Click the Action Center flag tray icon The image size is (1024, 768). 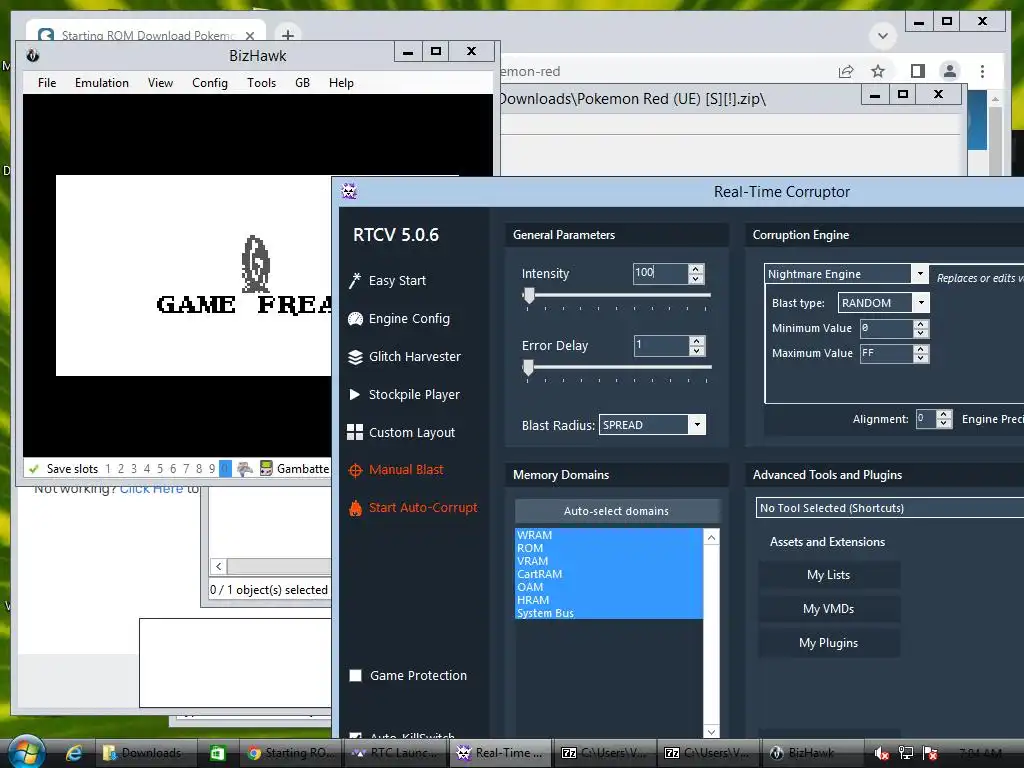[931, 753]
